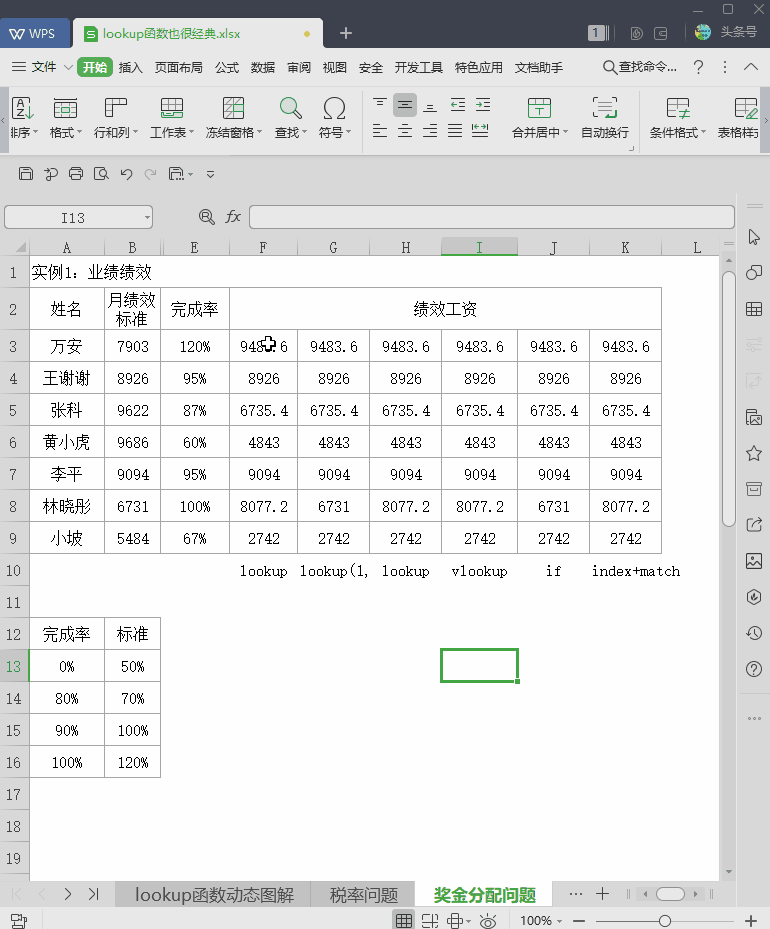Toggle Wrap Text (自动换行)
The height and width of the screenshot is (929, 770).
tap(605, 117)
